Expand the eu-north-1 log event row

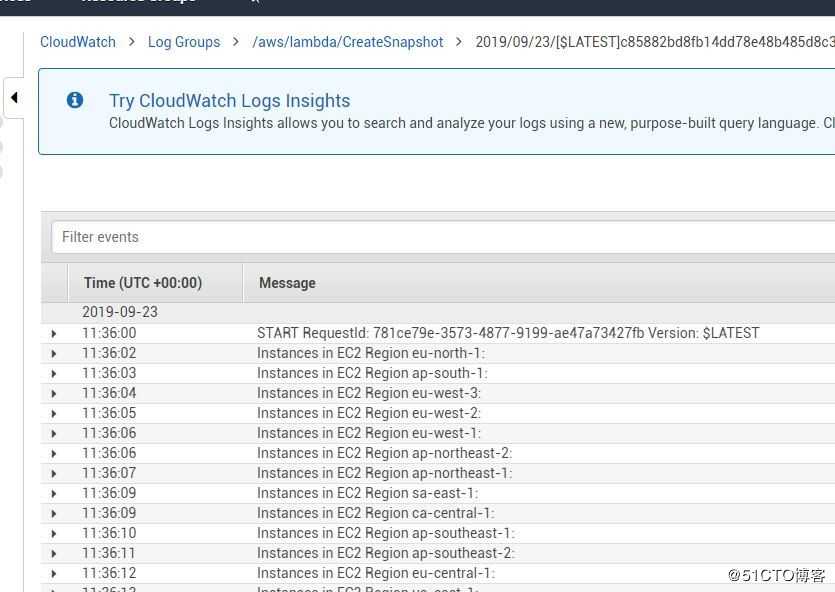(x=54, y=353)
